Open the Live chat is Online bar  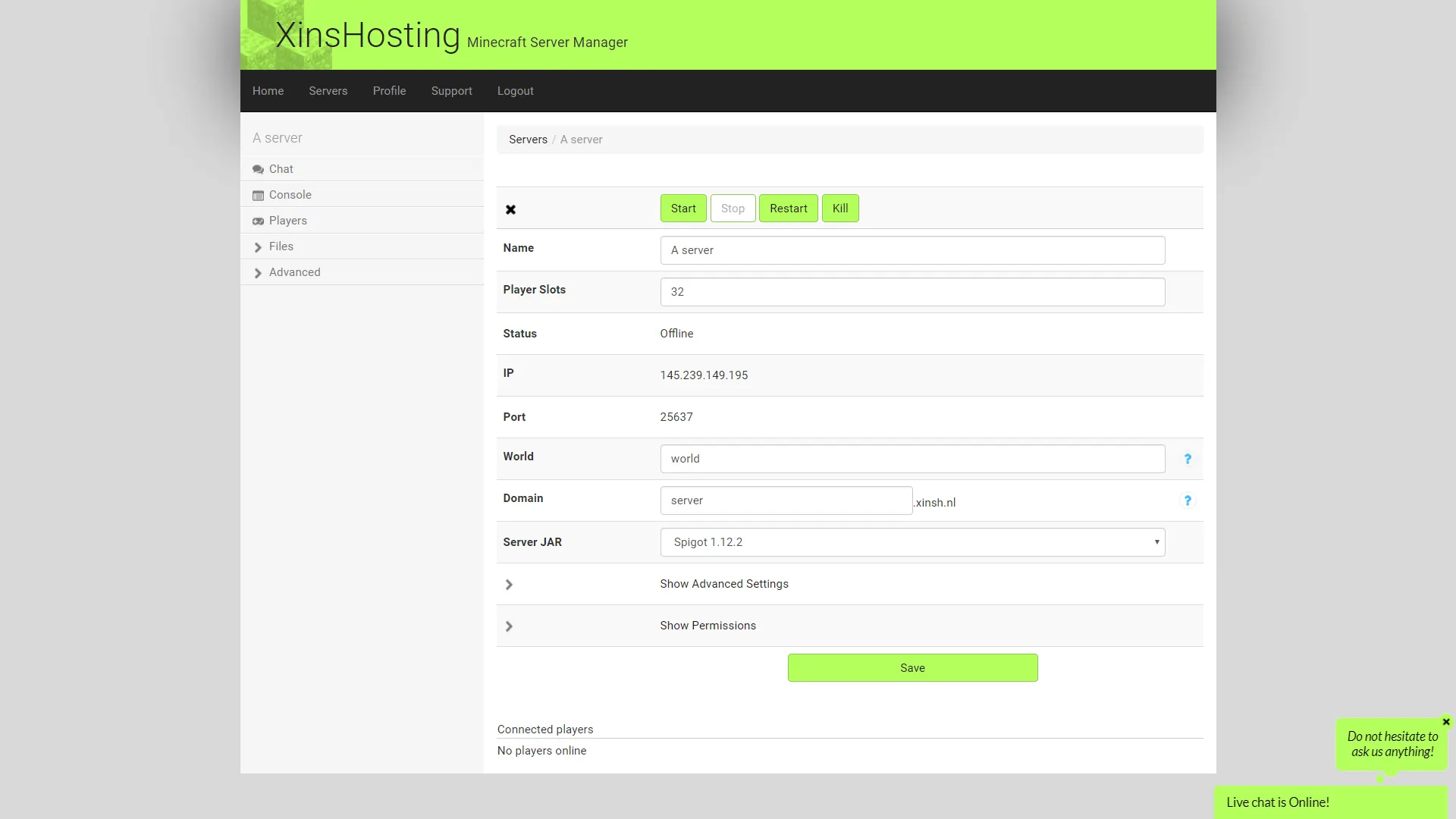coord(1331,802)
